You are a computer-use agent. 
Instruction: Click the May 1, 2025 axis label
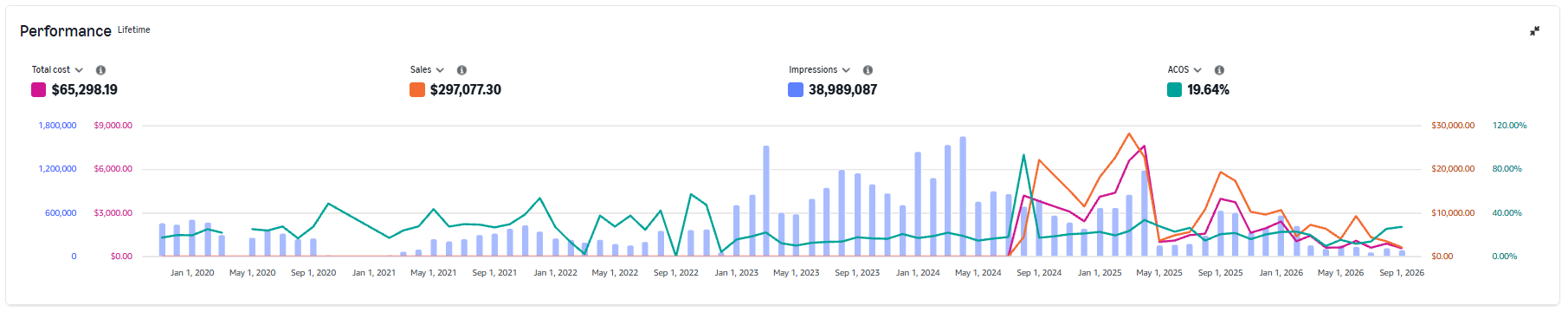[x=1159, y=273]
